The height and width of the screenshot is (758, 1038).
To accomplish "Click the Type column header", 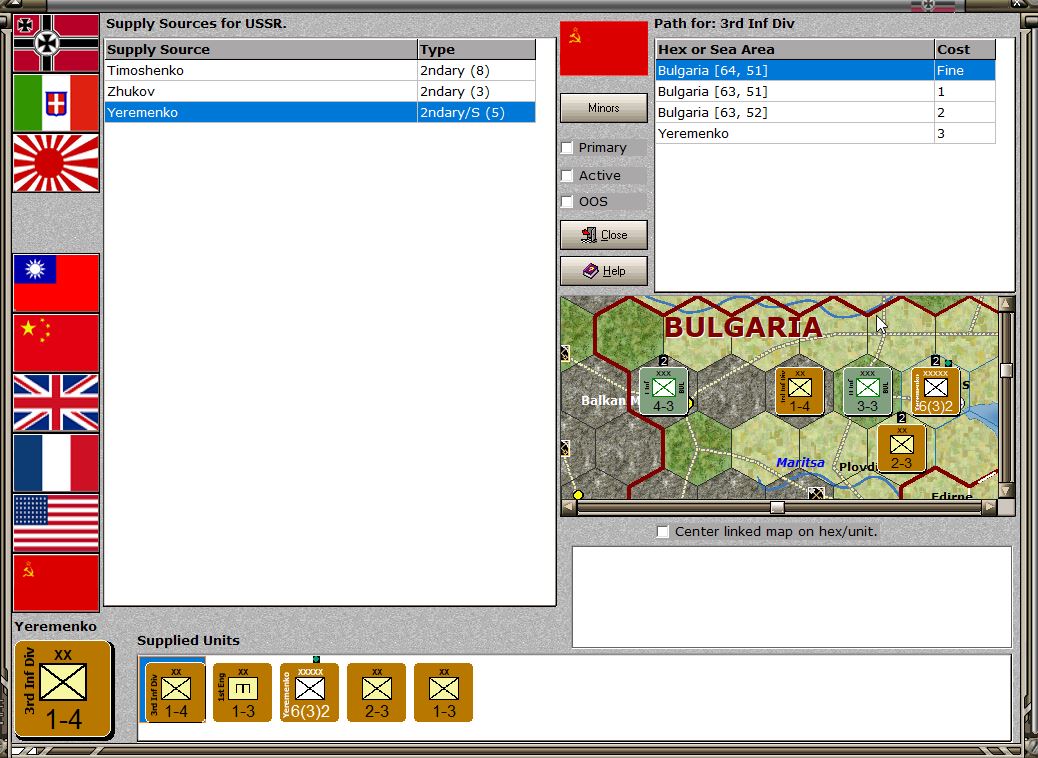I will (x=477, y=50).
